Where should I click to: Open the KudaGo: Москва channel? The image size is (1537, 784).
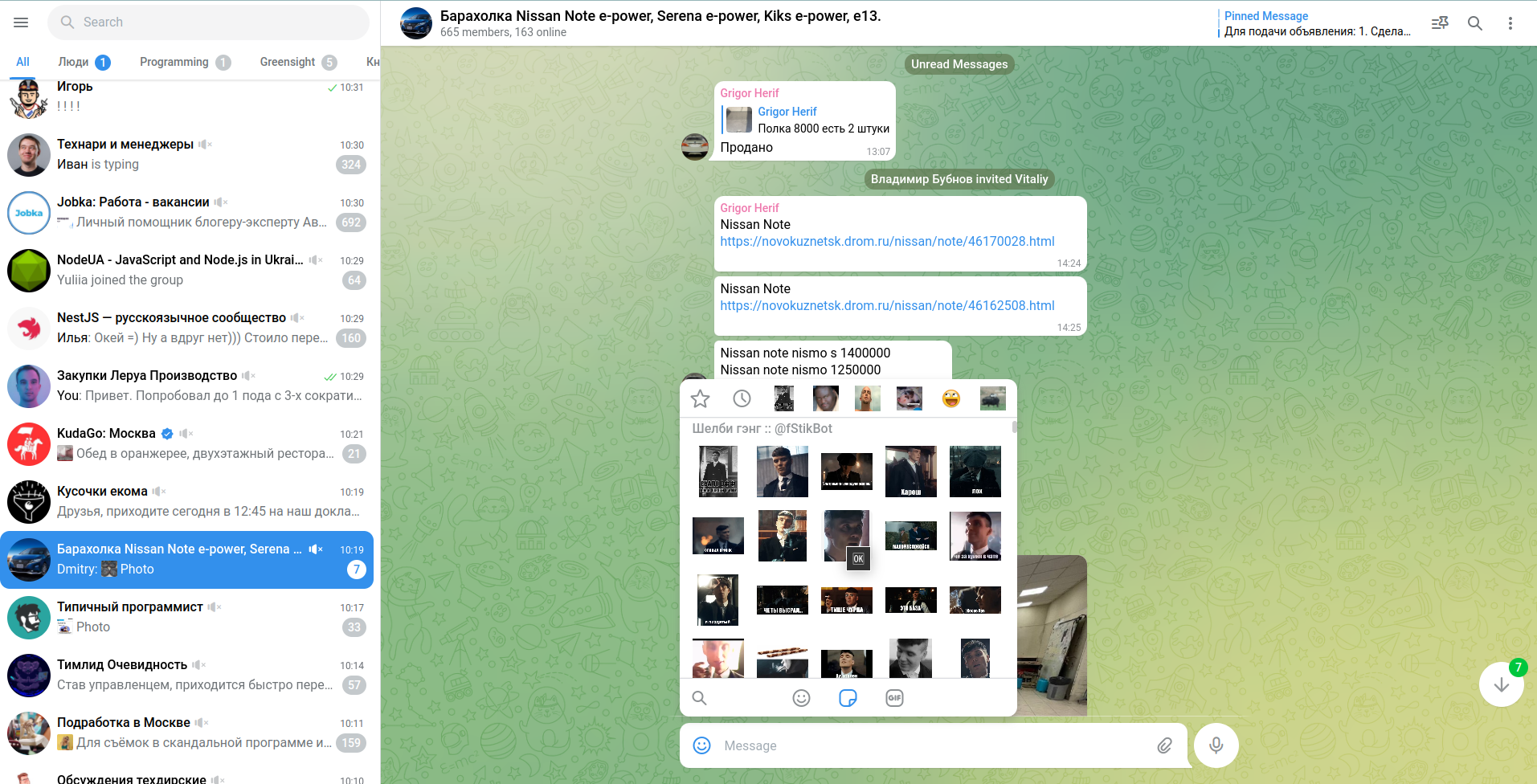click(x=187, y=444)
